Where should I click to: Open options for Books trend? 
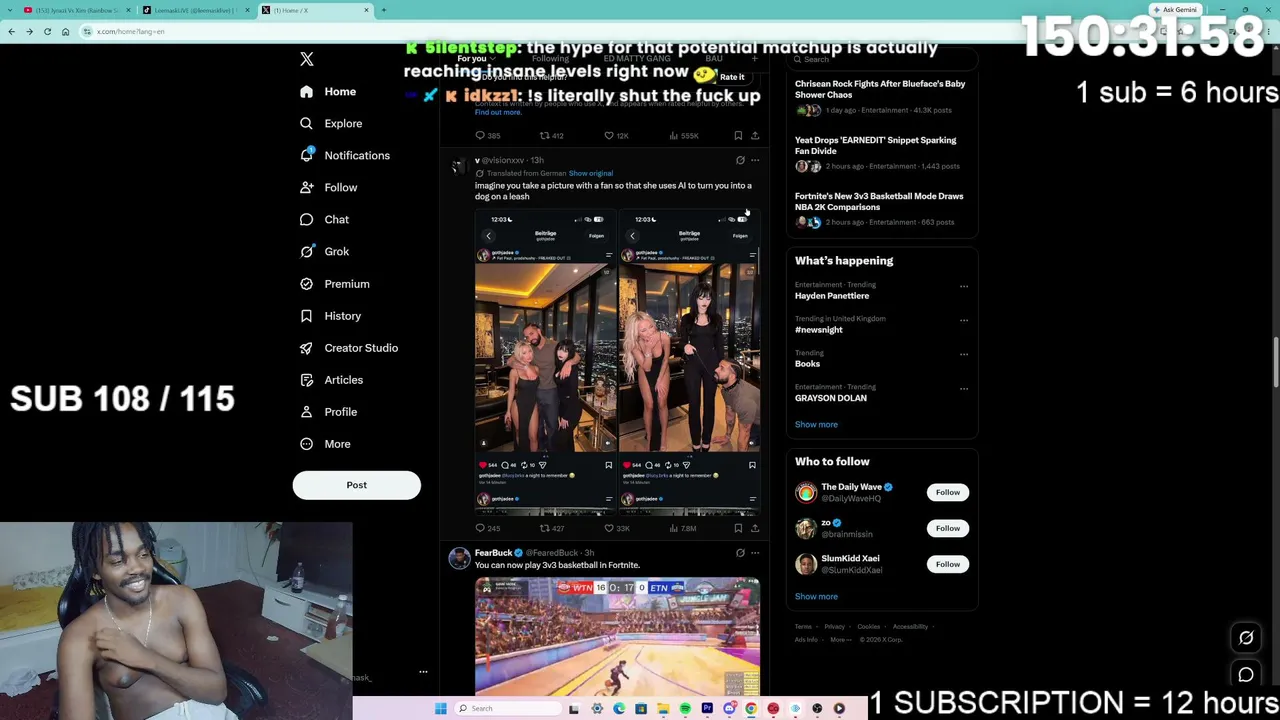coord(964,355)
